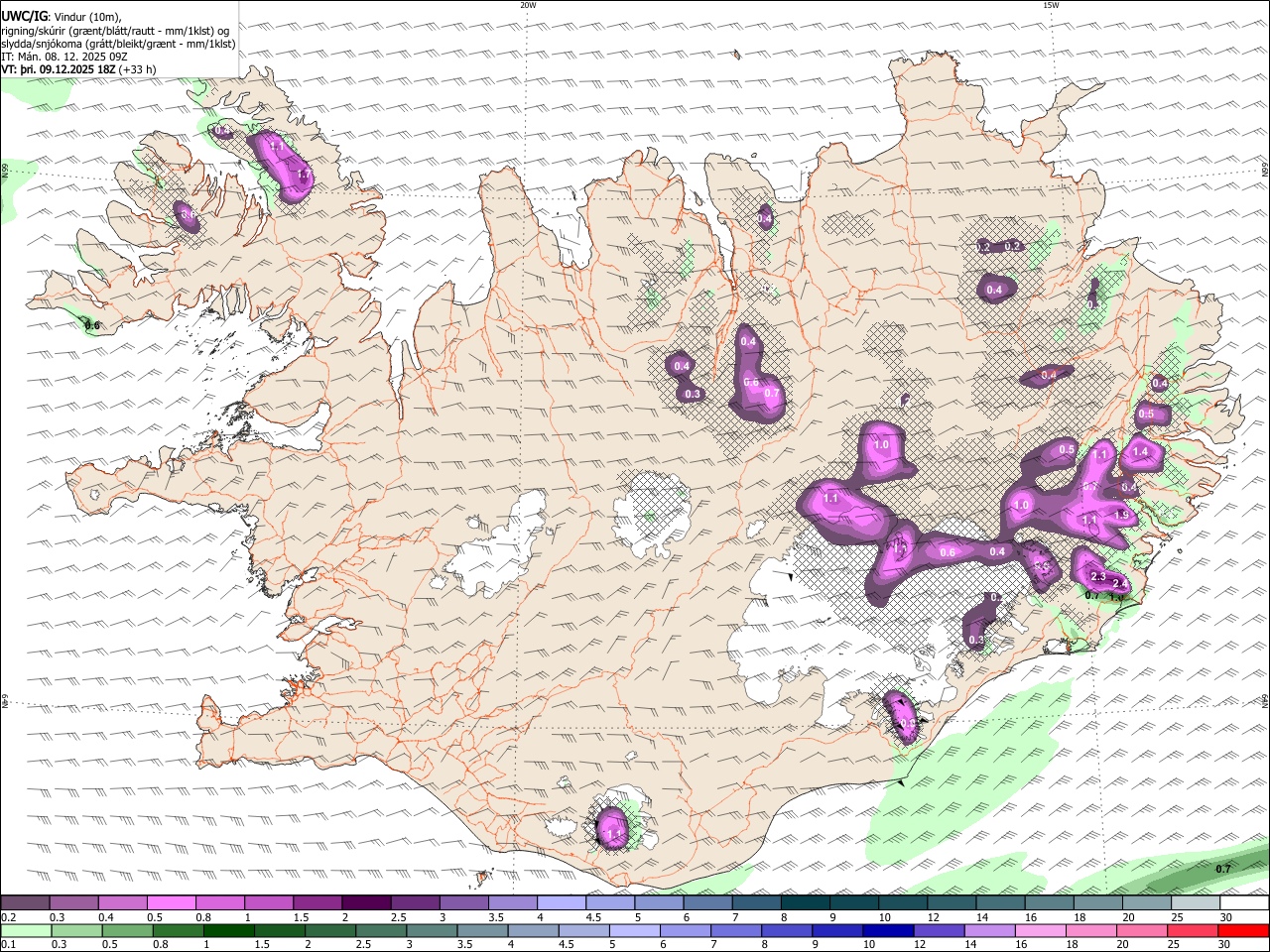Click the '0.2' label in the upper legend scale
The height and width of the screenshot is (952, 1270).
(x=7, y=917)
